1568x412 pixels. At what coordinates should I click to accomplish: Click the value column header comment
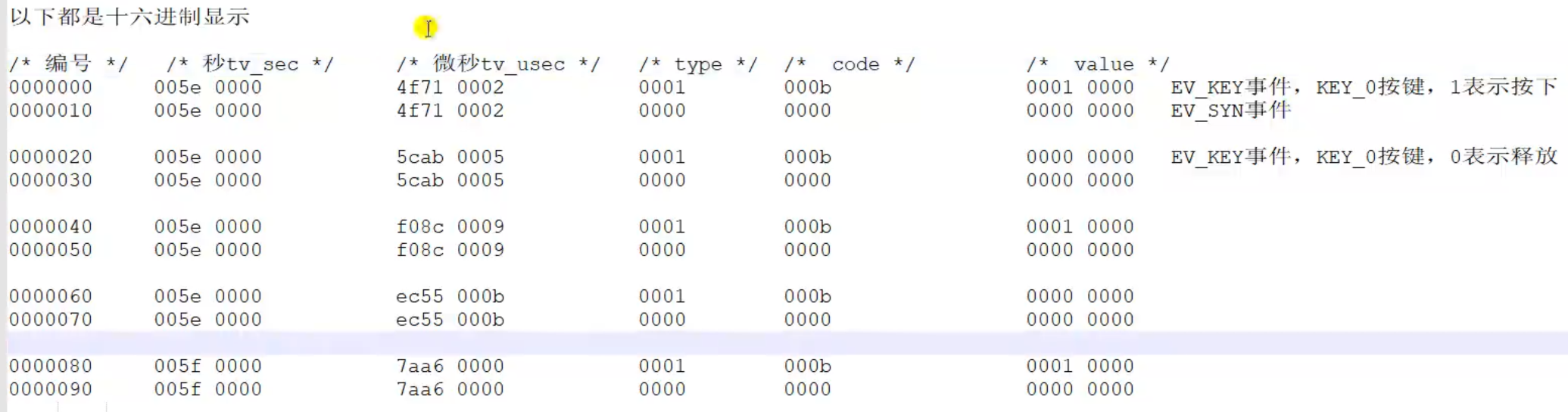click(x=1098, y=64)
